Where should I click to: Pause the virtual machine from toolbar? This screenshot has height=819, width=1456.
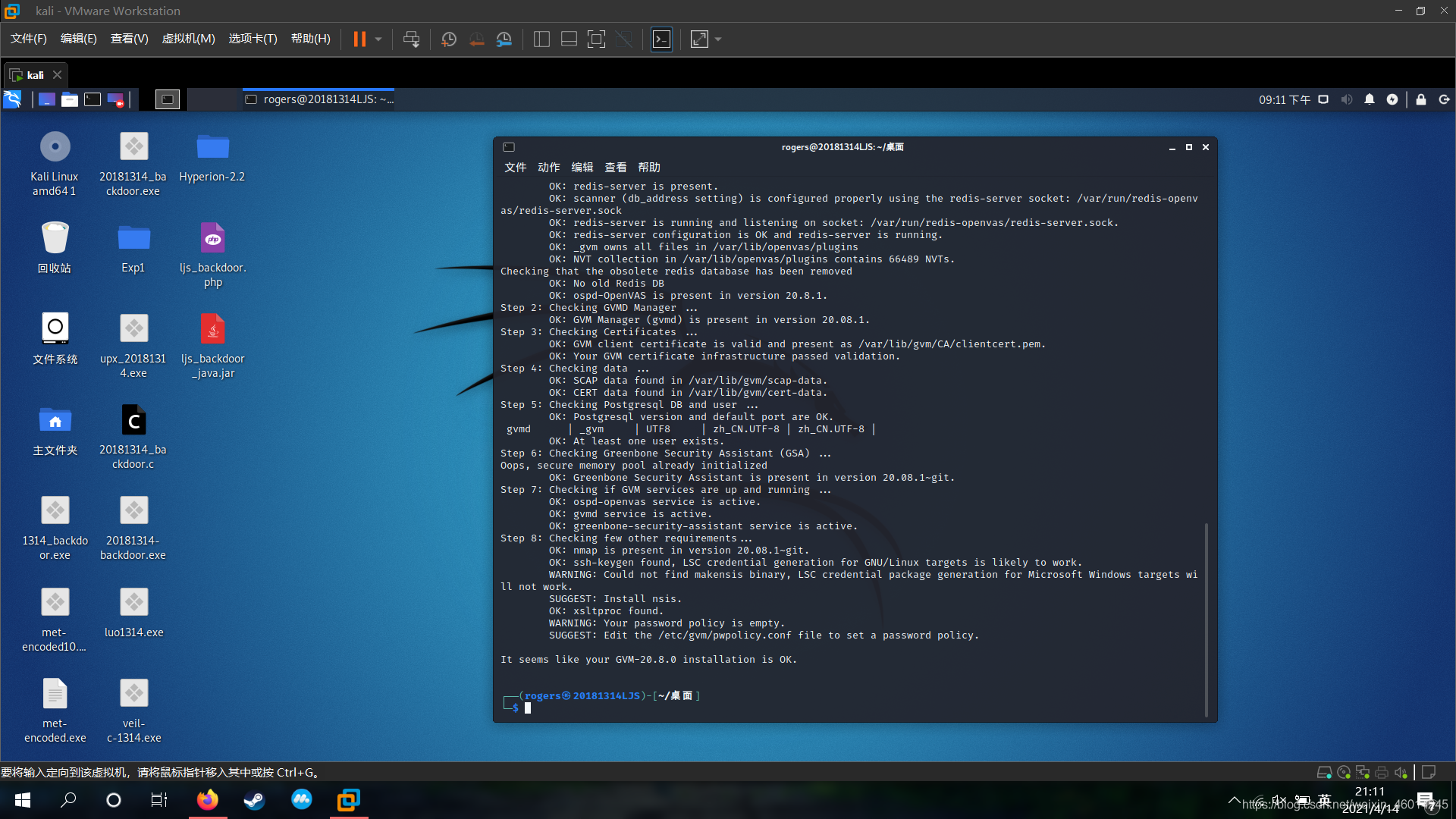(359, 39)
